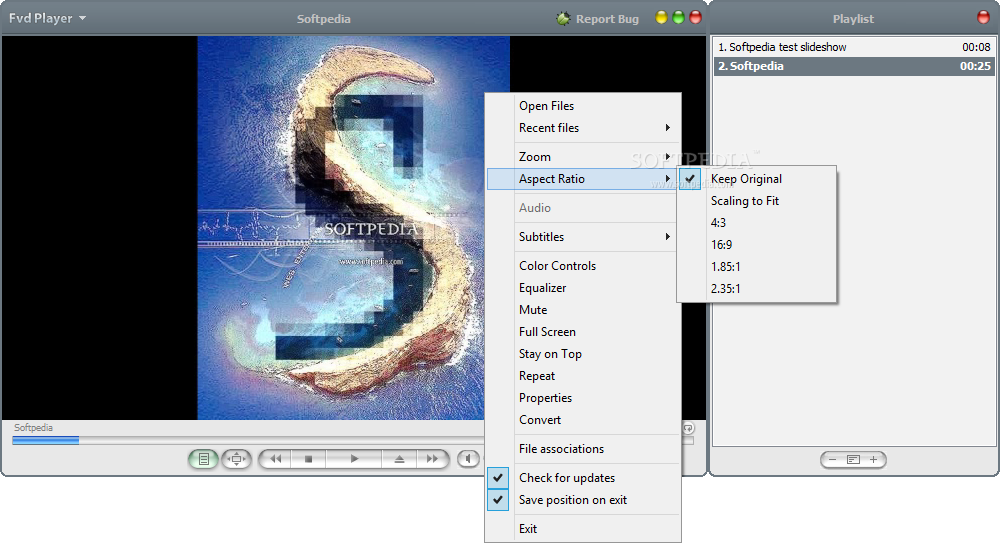Click the Report Bug link text
Image resolution: width=1000 pixels, height=543 pixels.
[x=607, y=19]
